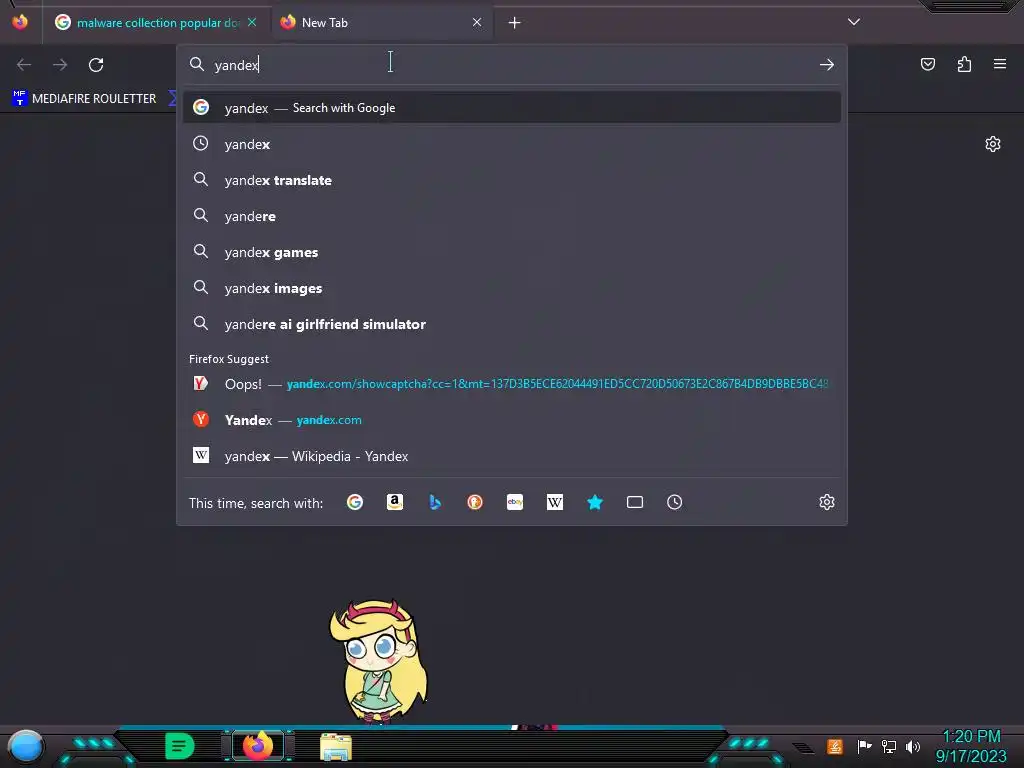Pick the yandere search suggestion
The height and width of the screenshot is (768, 1024).
pos(512,216)
